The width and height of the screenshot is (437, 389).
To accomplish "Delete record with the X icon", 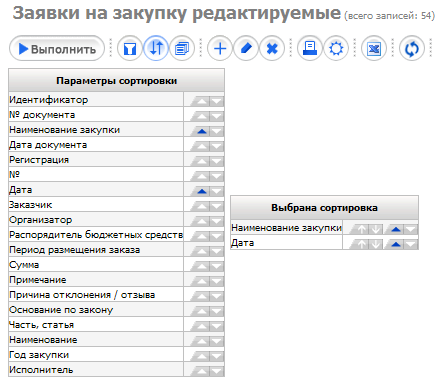I will [x=272, y=49].
